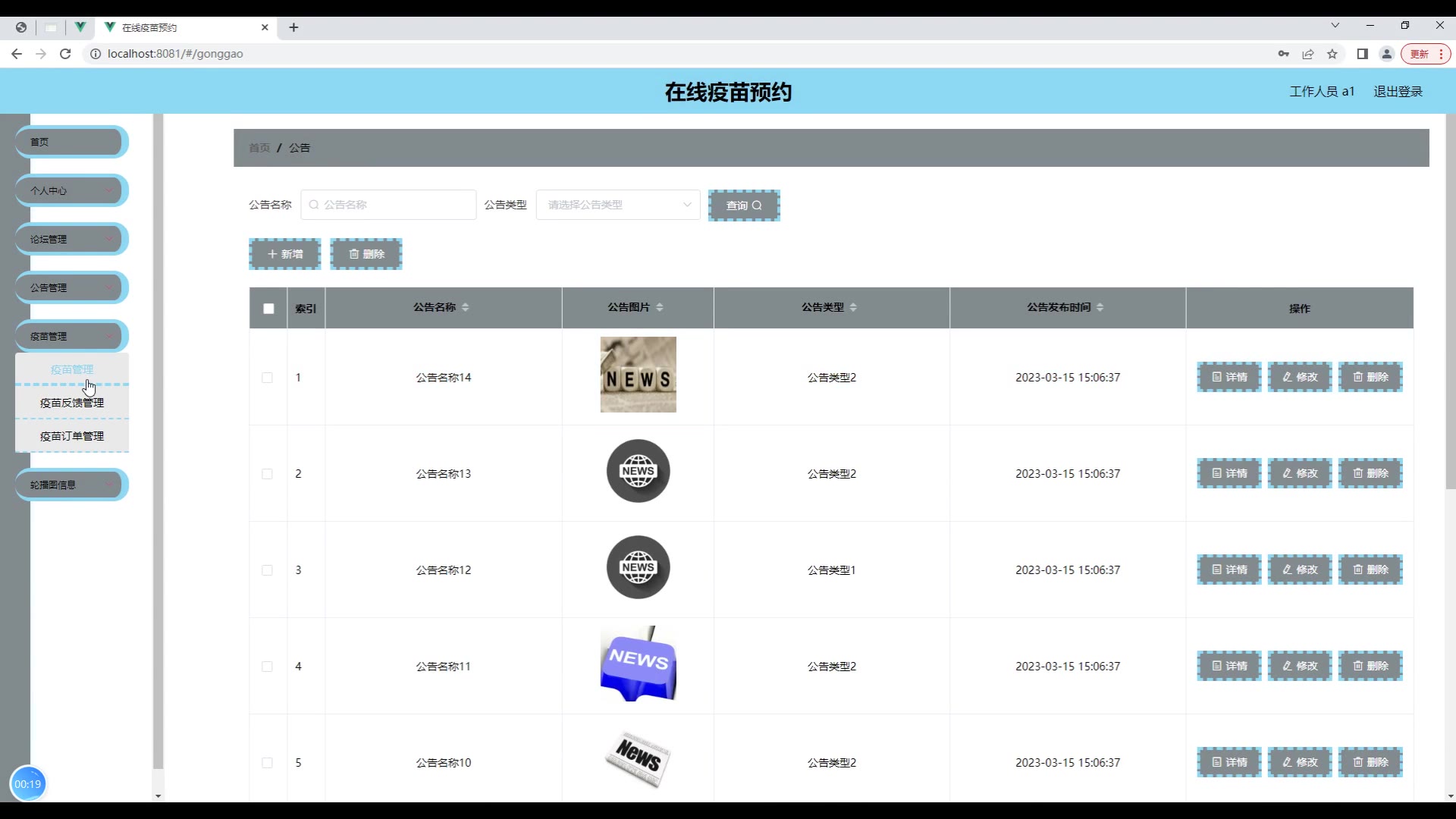This screenshot has height=819, width=1456.
Task: Select 疫苗管理 submenu item
Action: 72,369
